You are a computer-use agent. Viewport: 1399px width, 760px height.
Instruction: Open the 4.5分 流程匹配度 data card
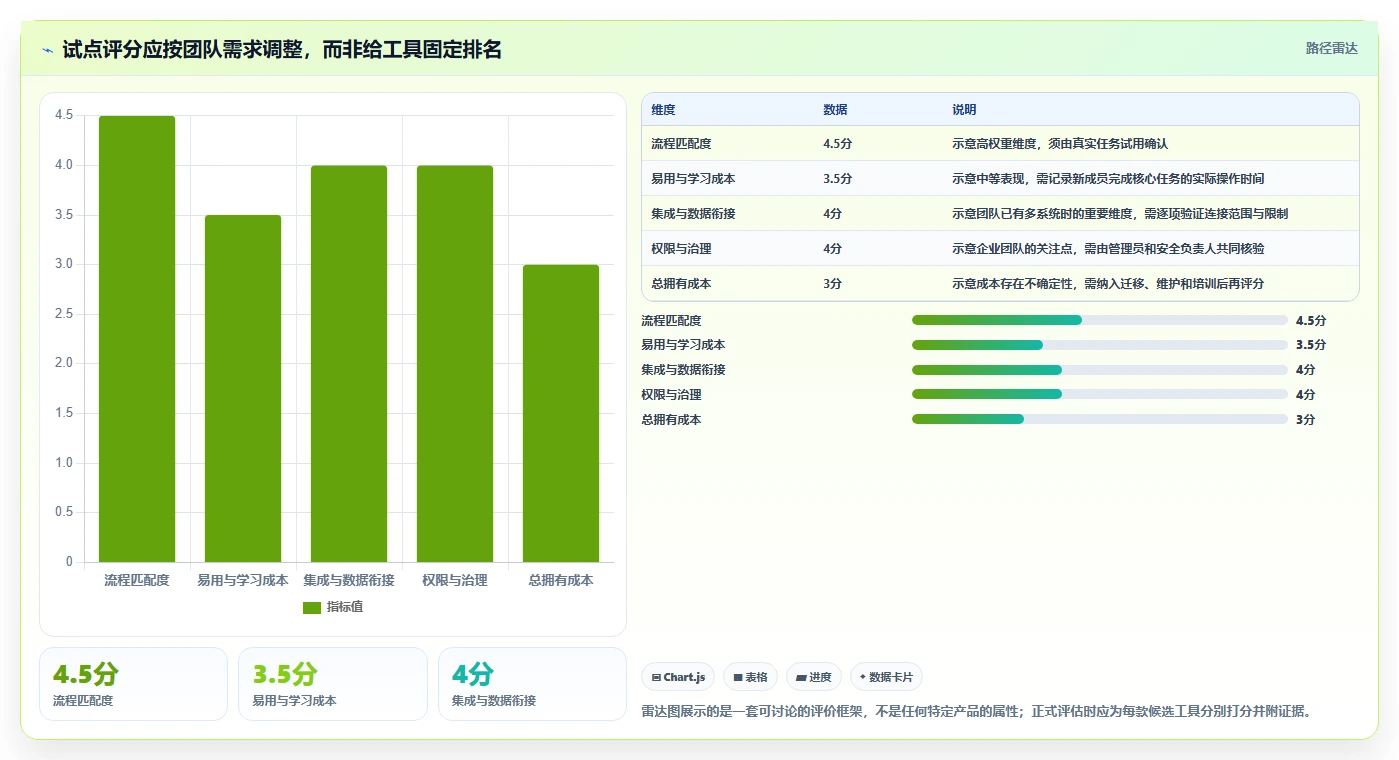coord(133,684)
